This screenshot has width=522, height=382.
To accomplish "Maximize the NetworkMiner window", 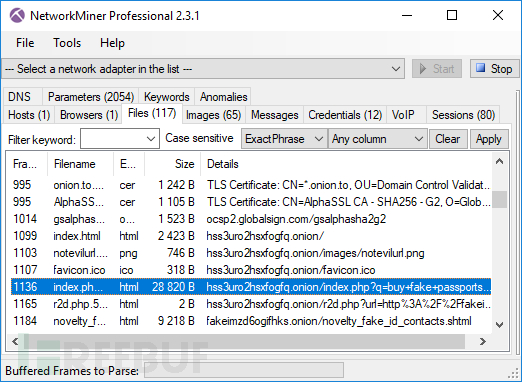I will [452, 15].
